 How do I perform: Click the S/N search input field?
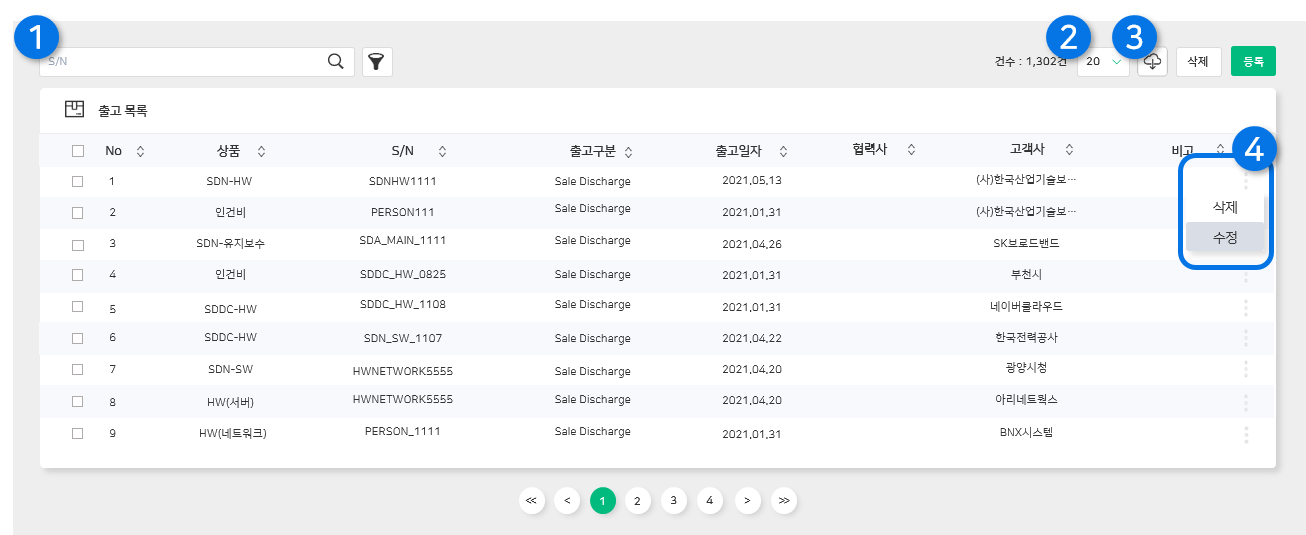(x=180, y=62)
